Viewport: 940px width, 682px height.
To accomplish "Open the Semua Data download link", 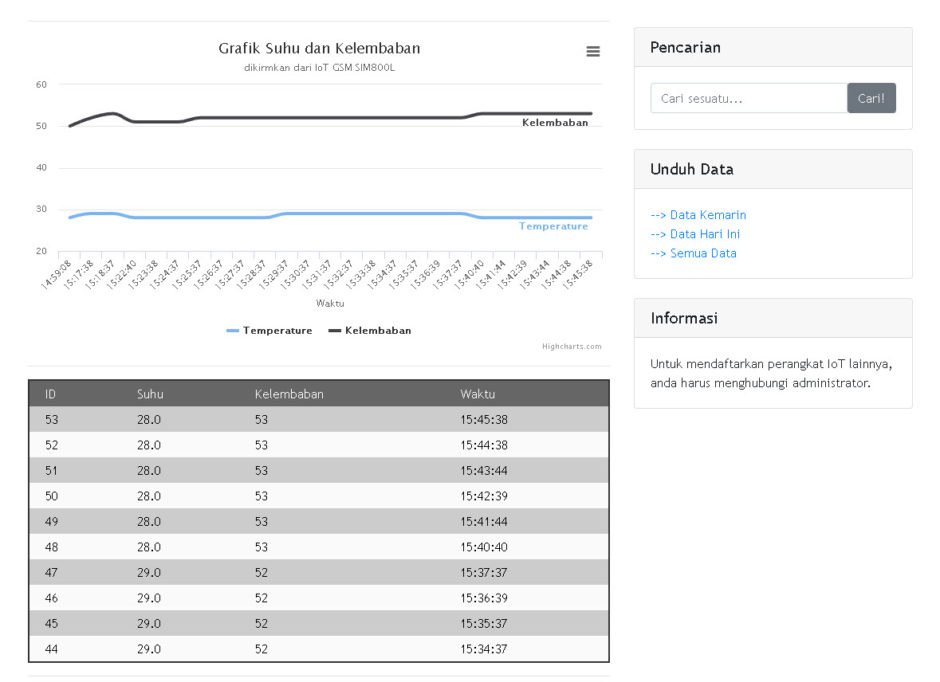I will (x=694, y=253).
